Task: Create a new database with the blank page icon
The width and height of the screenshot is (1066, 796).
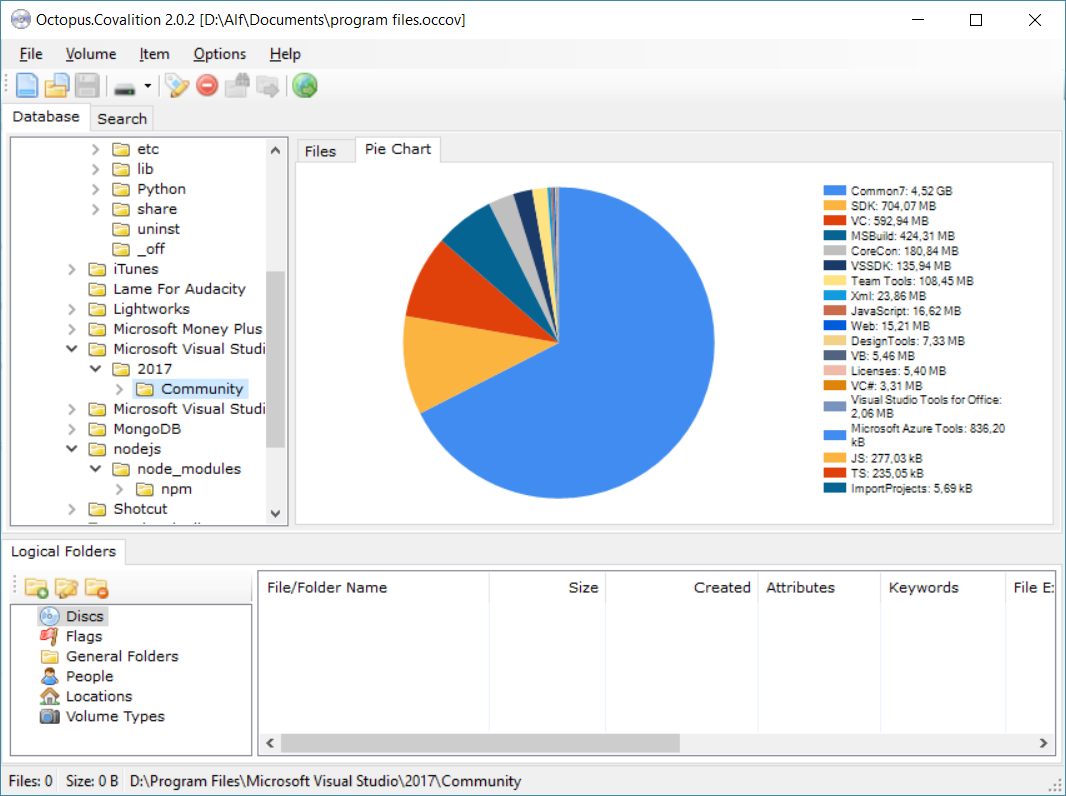Action: coord(27,86)
